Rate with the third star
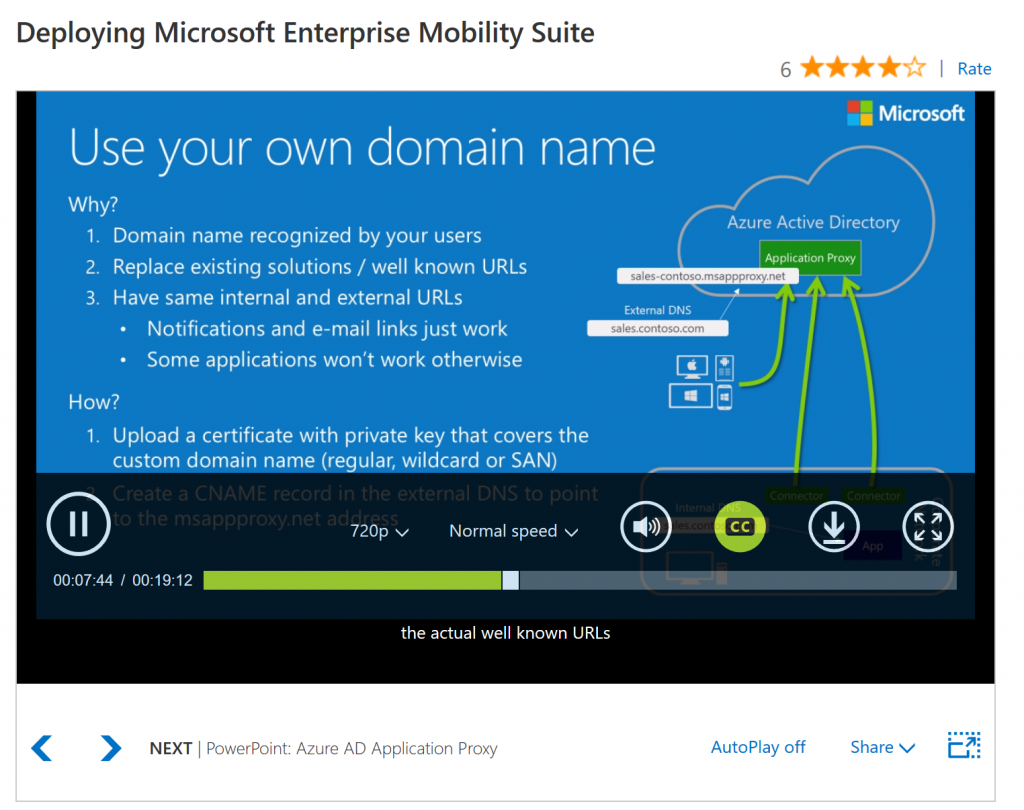Viewport: 1024px width, 810px height. tap(863, 67)
